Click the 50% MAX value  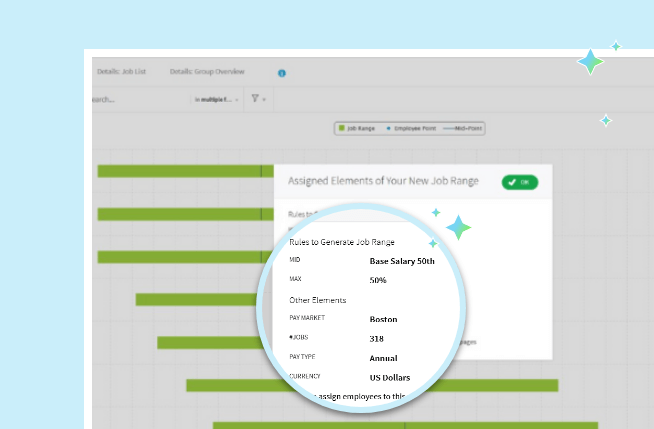[378, 280]
